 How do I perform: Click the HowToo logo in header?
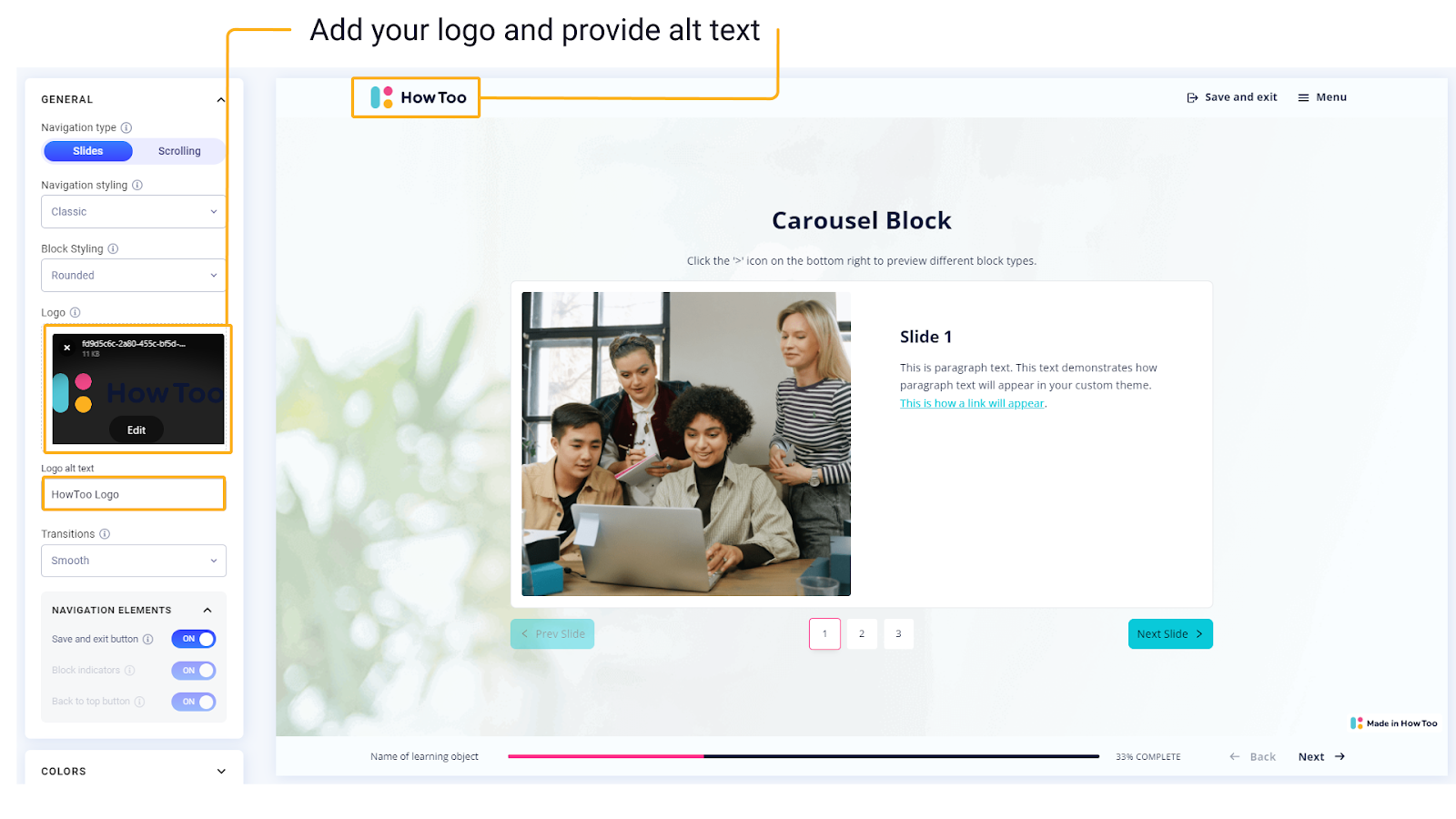coord(417,97)
